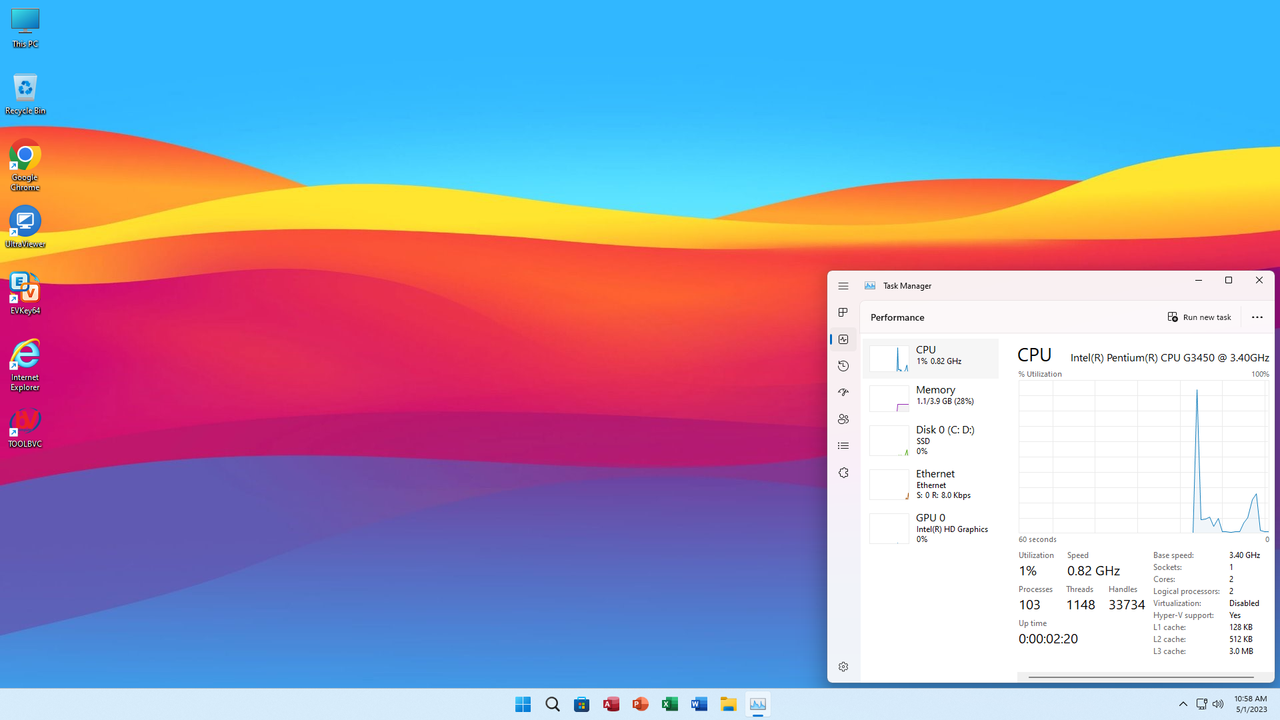Select the Memory performance entry

click(x=931, y=398)
